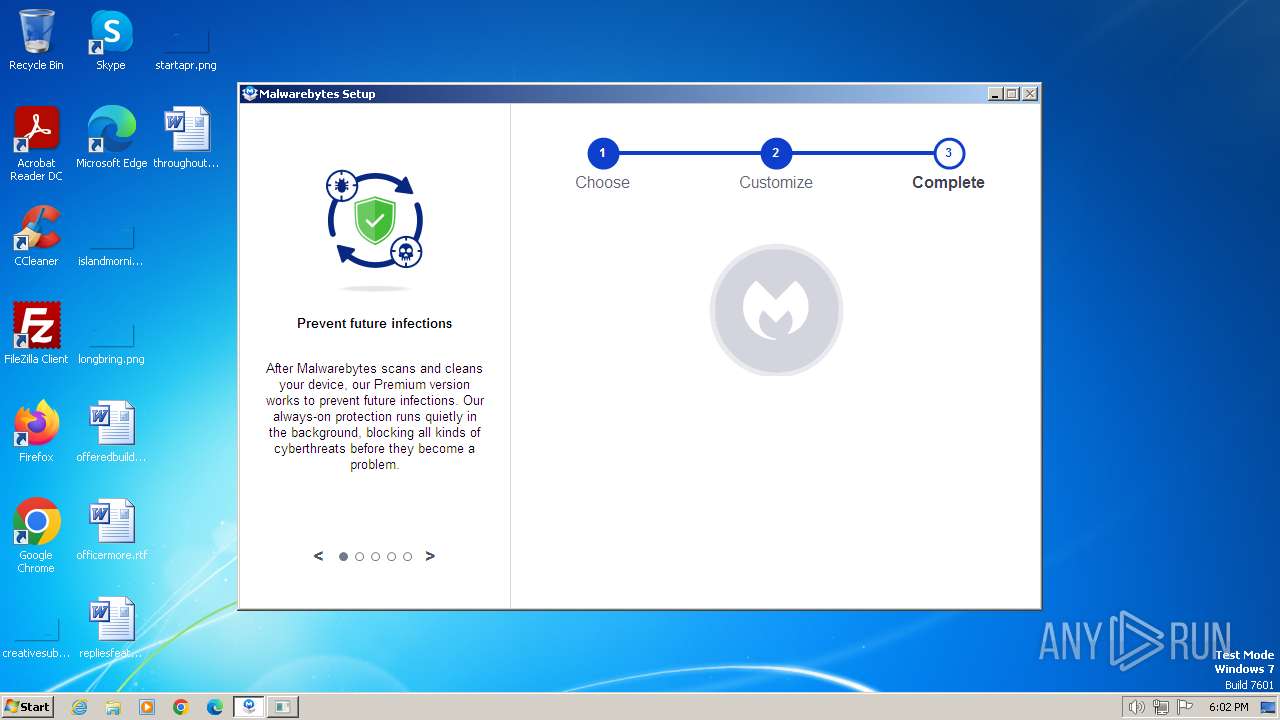Select the repliesfeat Word document
The image size is (1280, 720).
[111, 628]
